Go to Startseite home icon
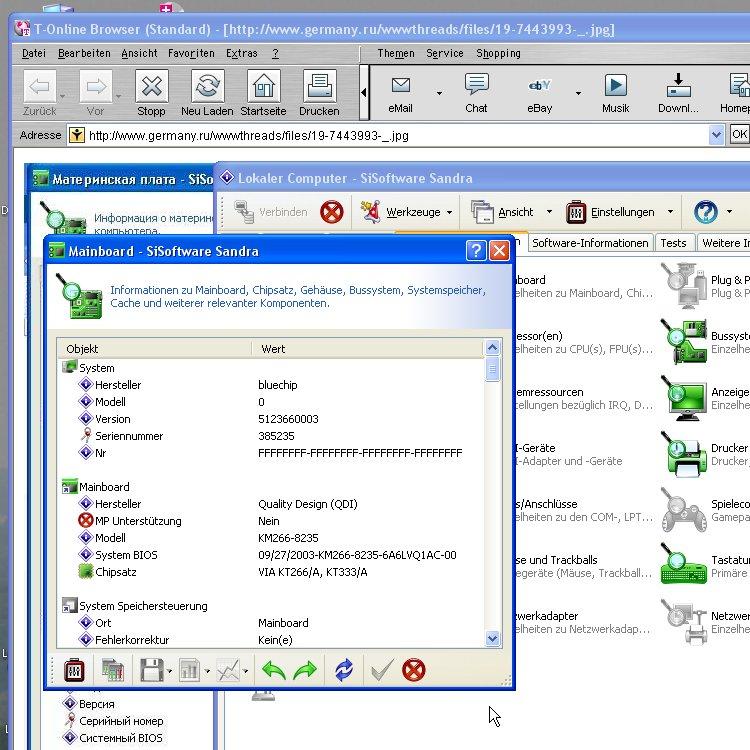 (x=263, y=93)
